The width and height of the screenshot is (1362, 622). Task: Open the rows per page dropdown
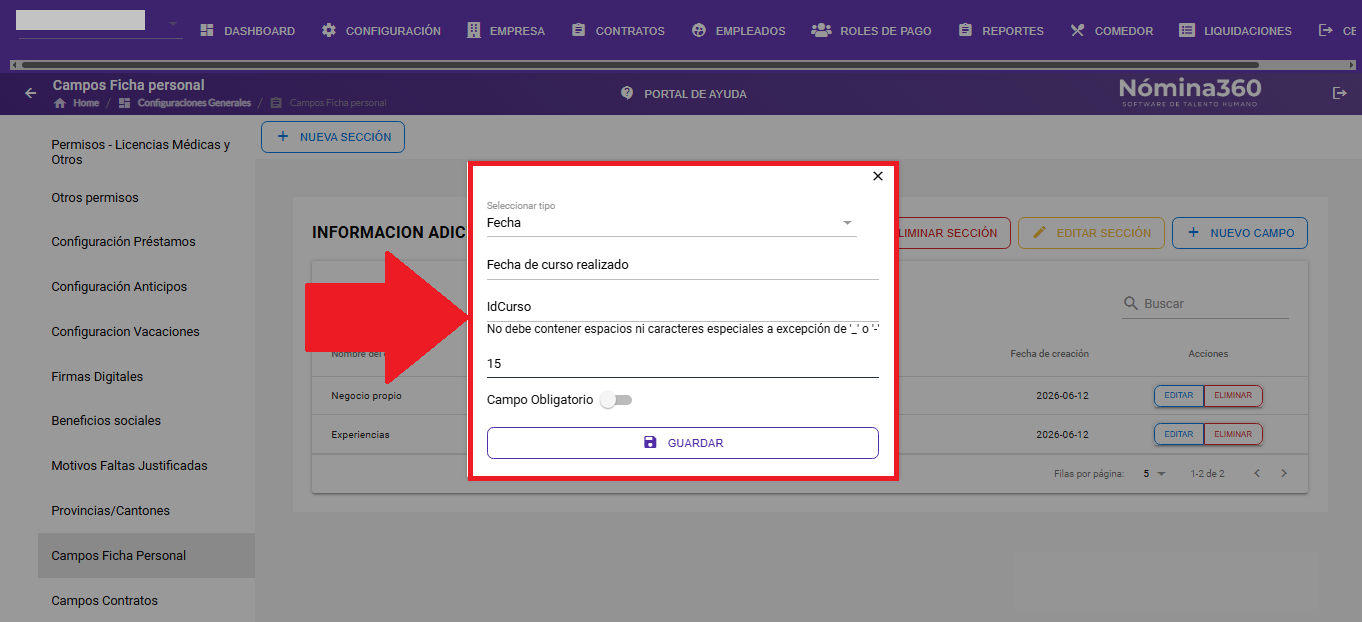[1155, 473]
